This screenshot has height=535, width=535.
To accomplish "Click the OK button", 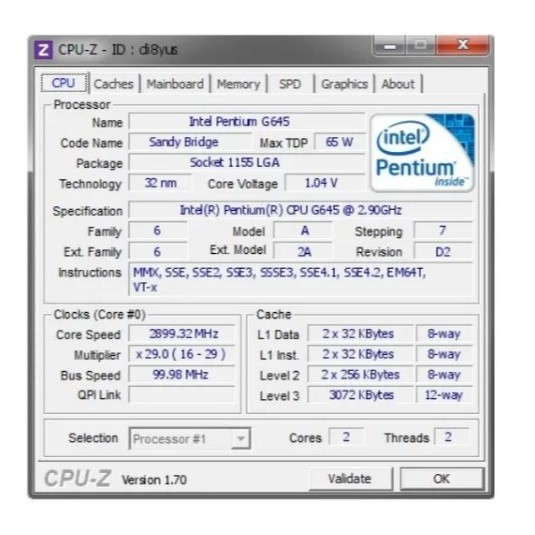I will [x=442, y=479].
